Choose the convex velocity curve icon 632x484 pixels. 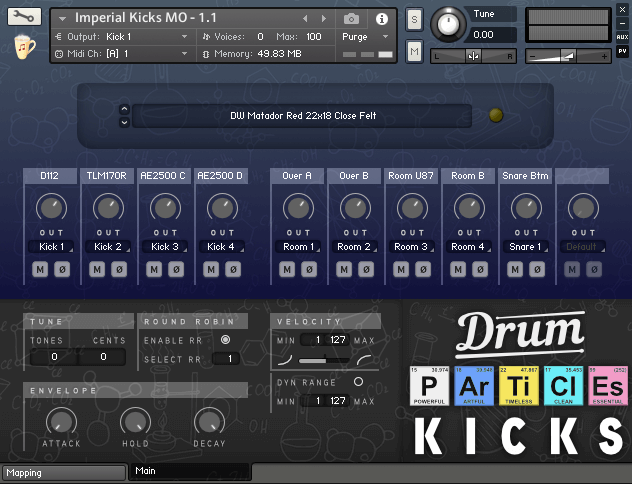(x=364, y=360)
